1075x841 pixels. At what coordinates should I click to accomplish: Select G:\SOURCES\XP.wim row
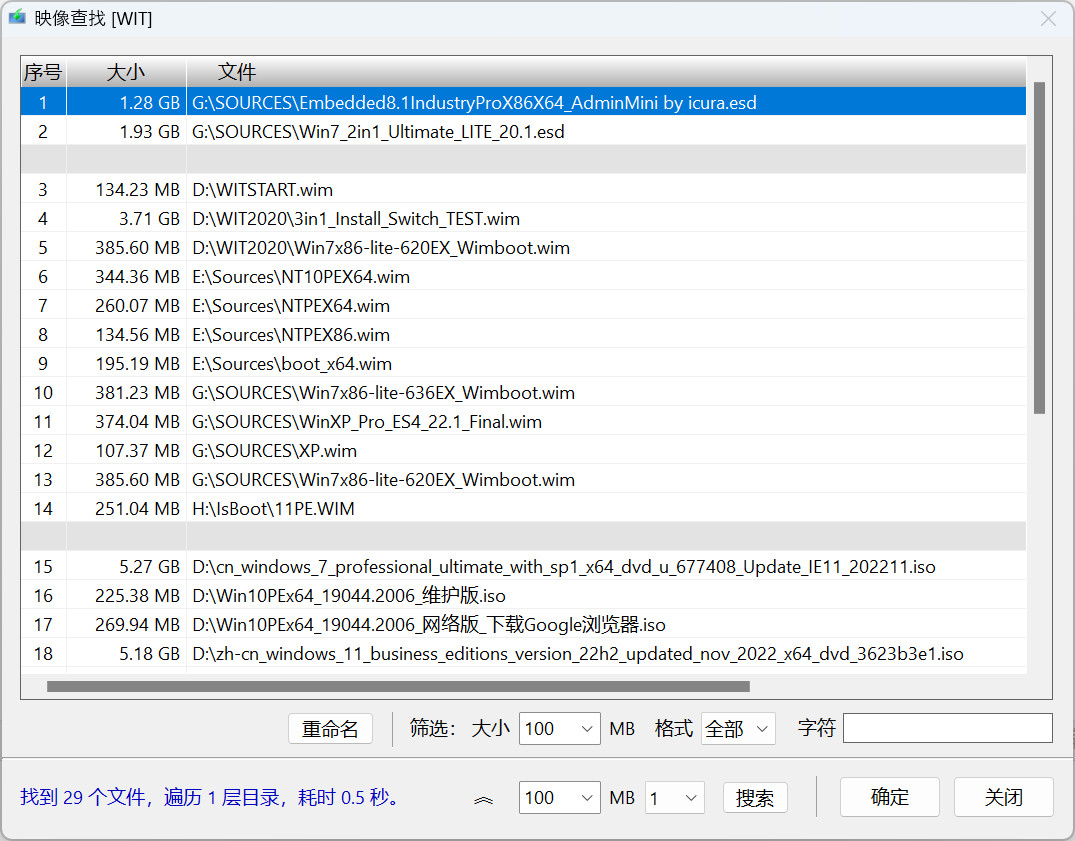pos(523,451)
